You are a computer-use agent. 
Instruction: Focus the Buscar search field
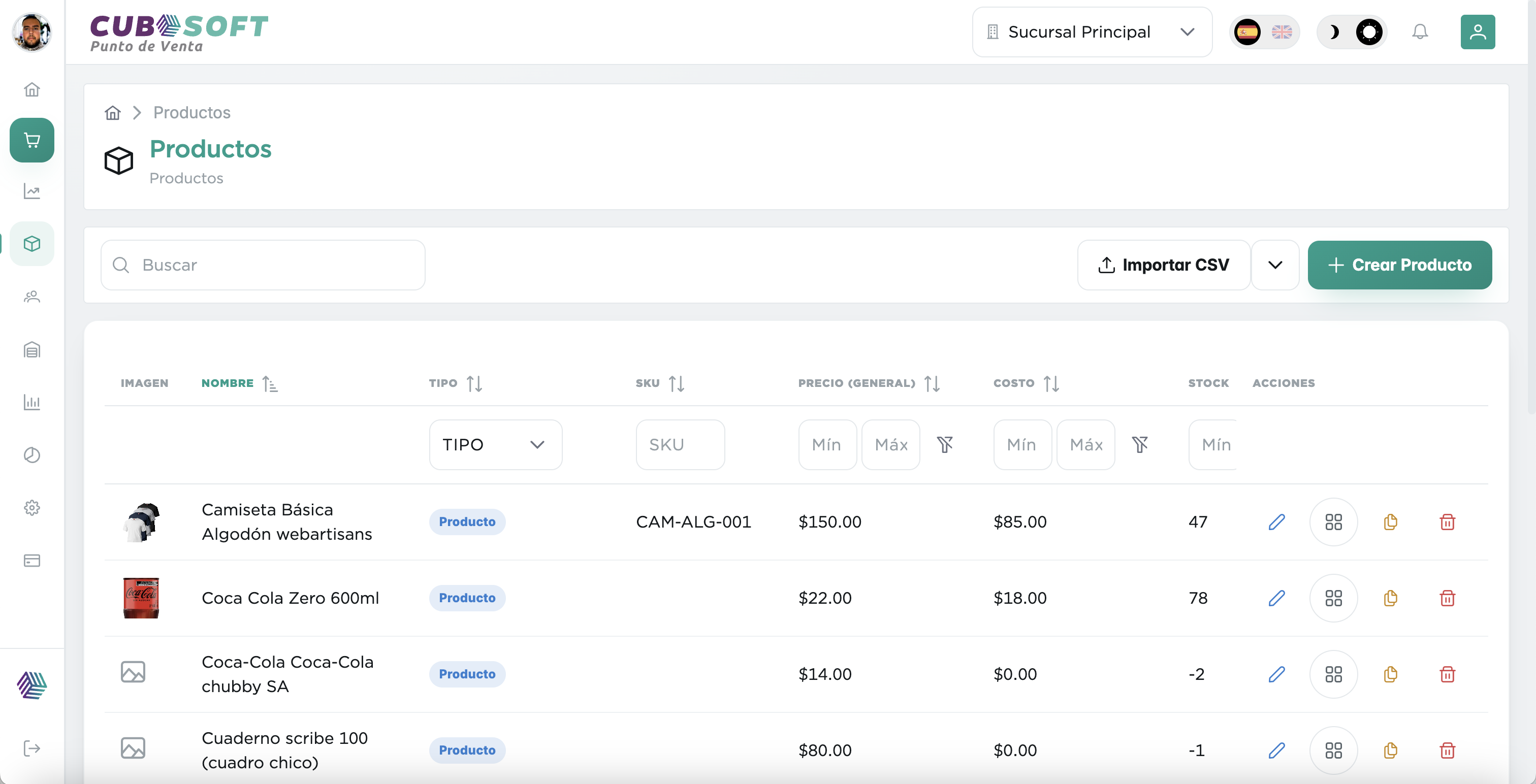pos(263,265)
